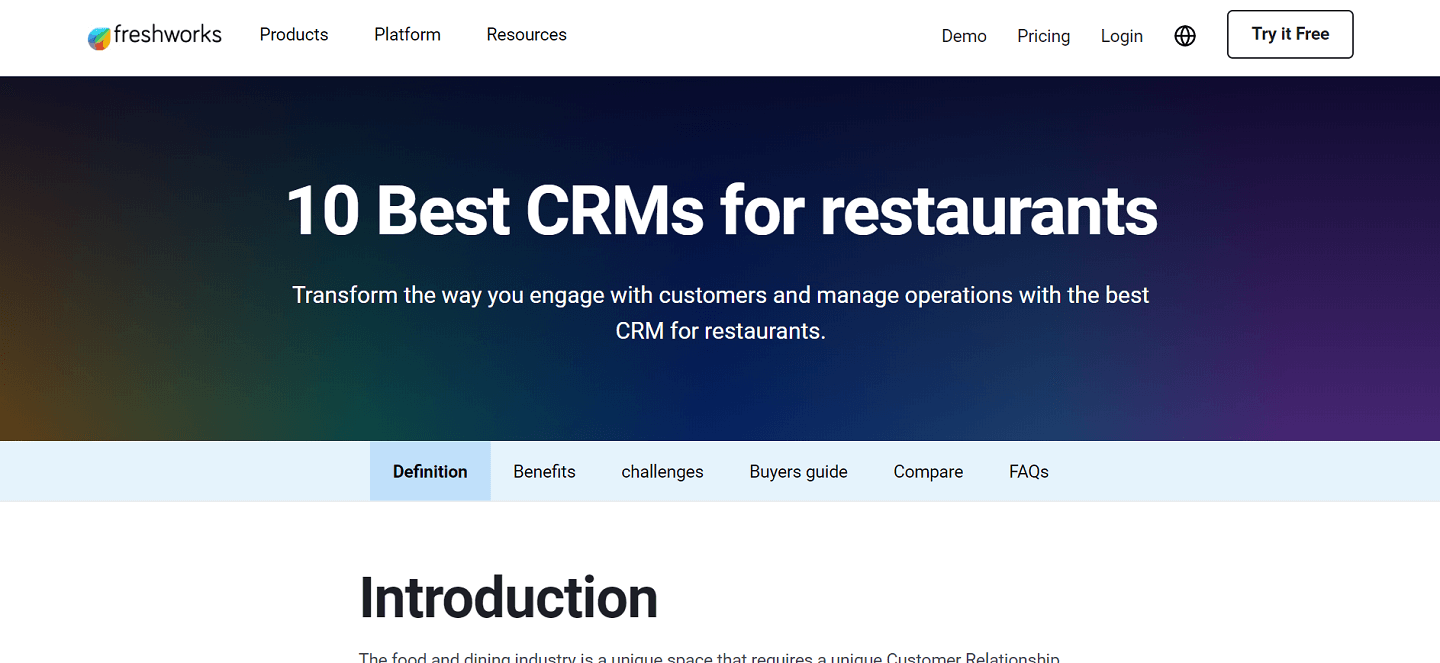Expand the Platform navigation dropdown
The width and height of the screenshot is (1440, 663).
[407, 34]
